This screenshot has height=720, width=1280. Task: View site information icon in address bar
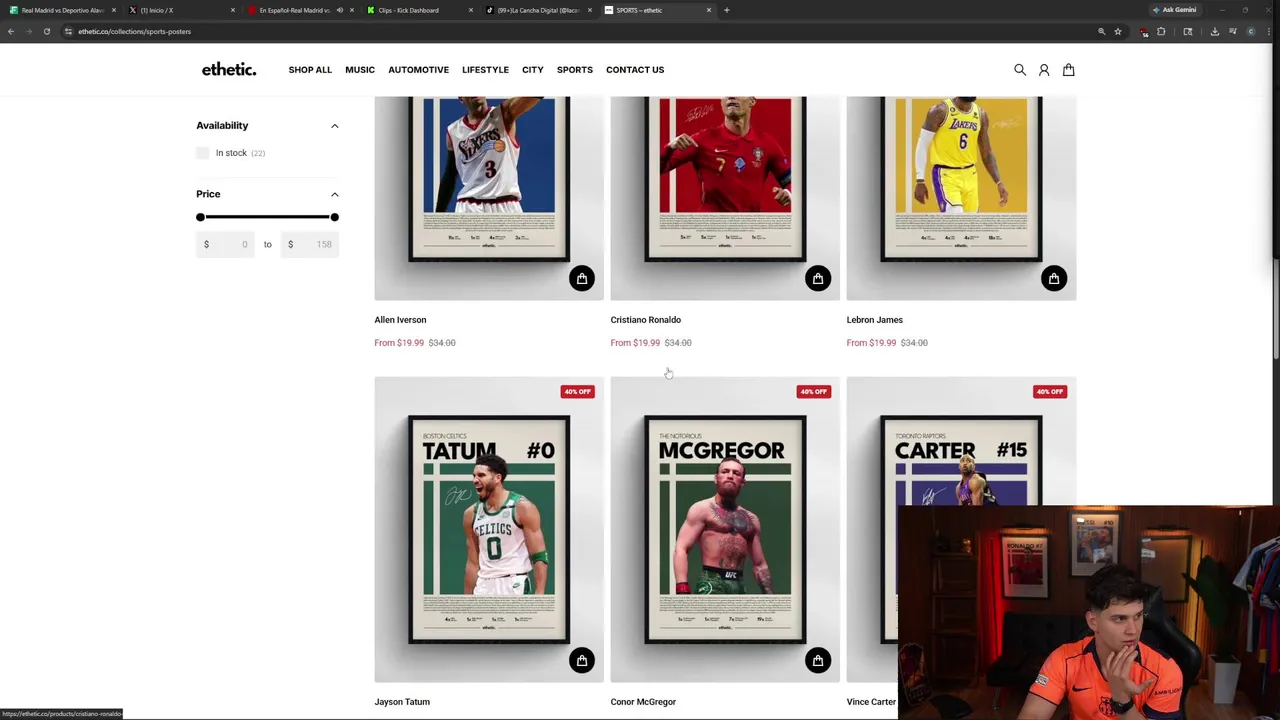(68, 31)
